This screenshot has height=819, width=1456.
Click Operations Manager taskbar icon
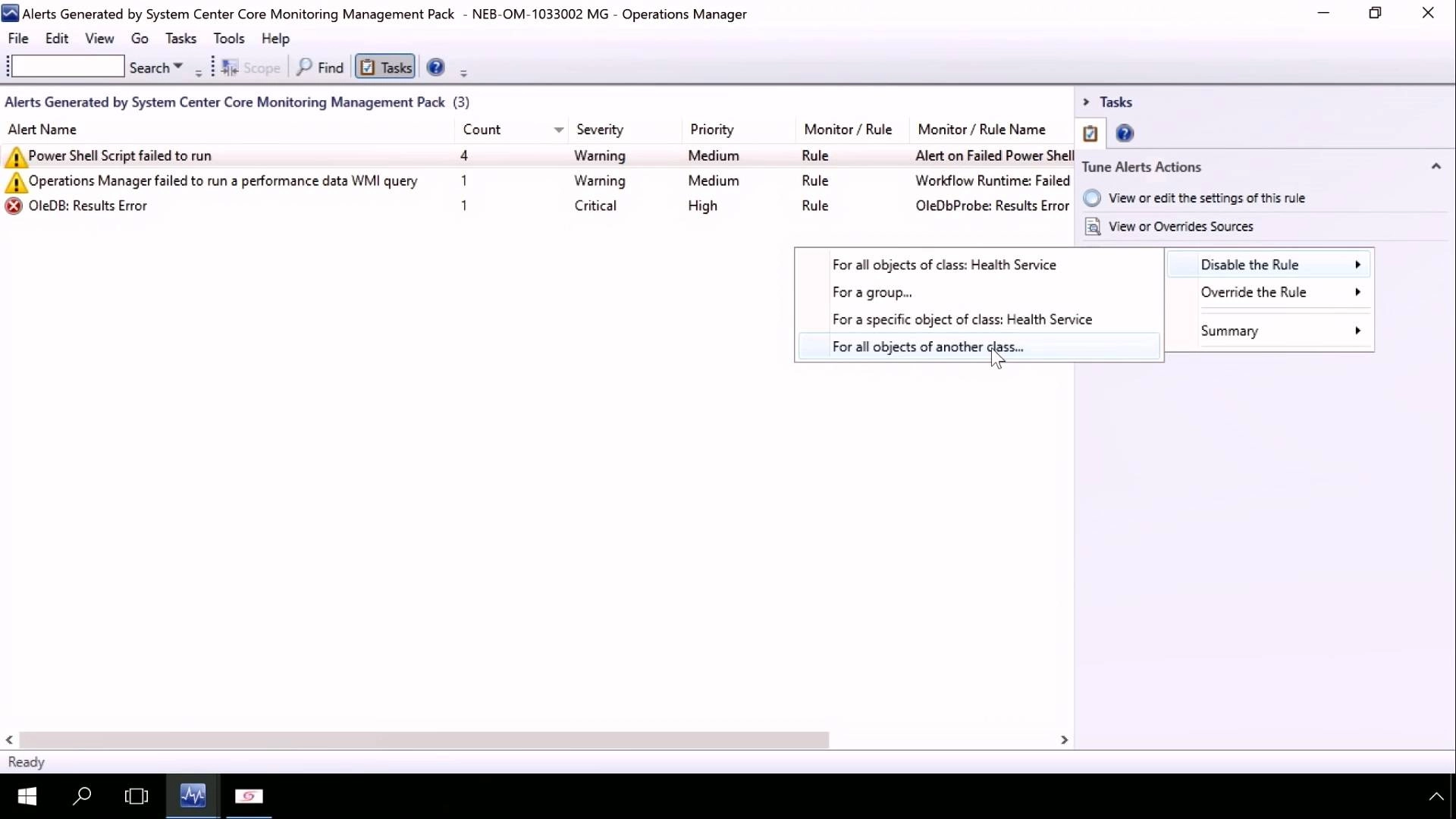coord(193,796)
